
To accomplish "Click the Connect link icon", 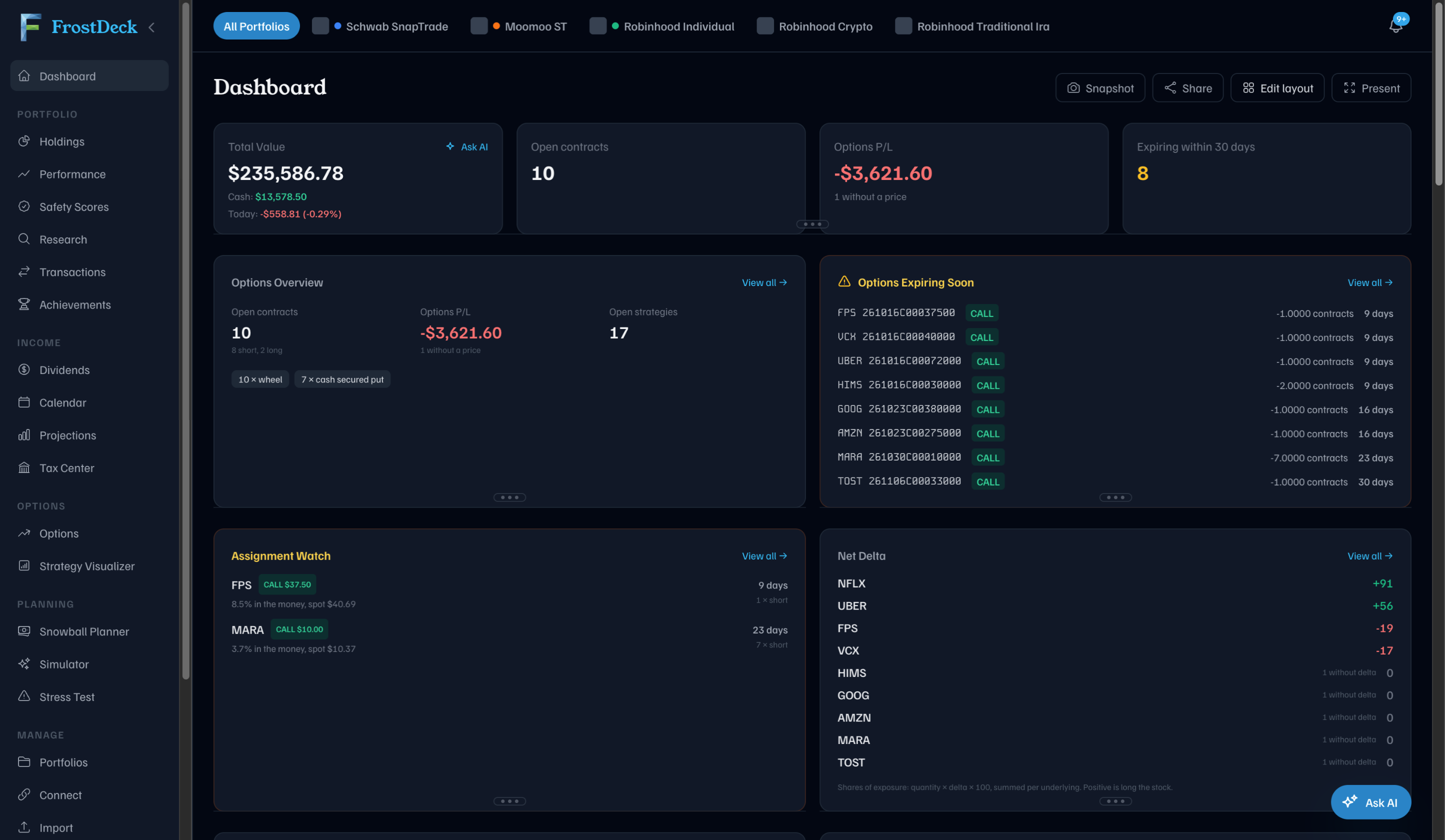I will click(24, 794).
